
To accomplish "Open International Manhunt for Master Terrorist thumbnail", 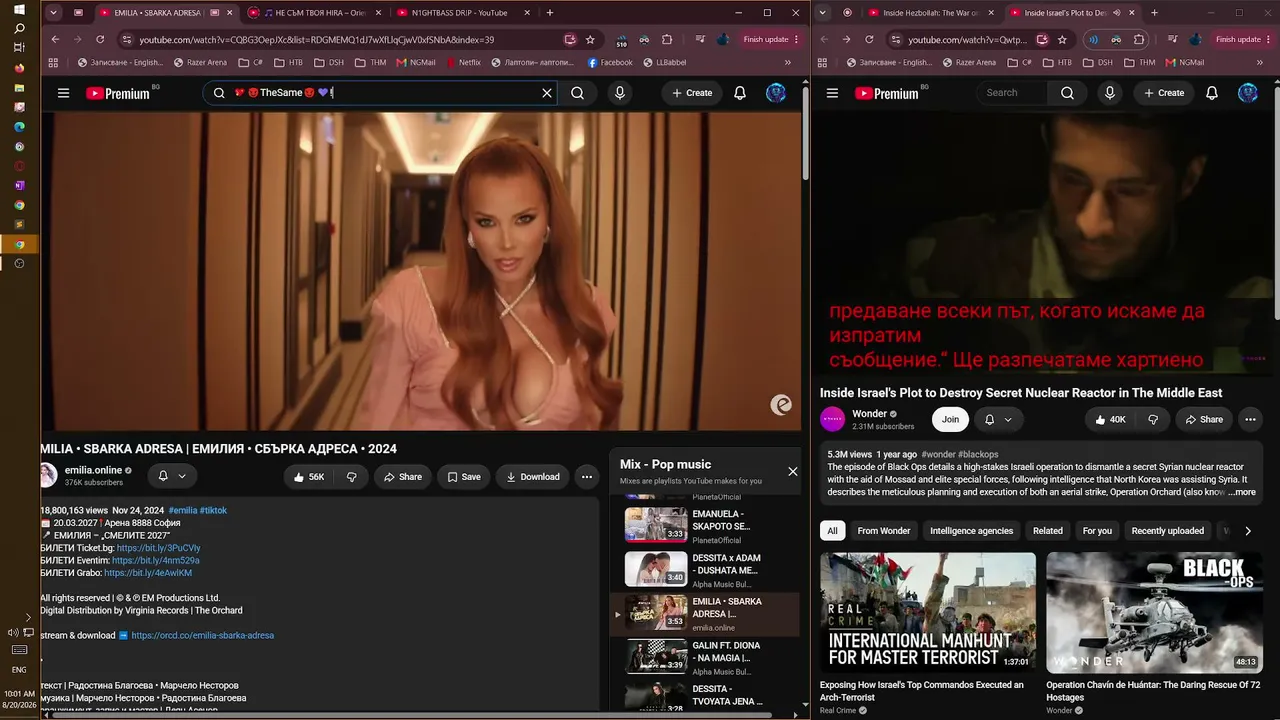I will pos(928,612).
